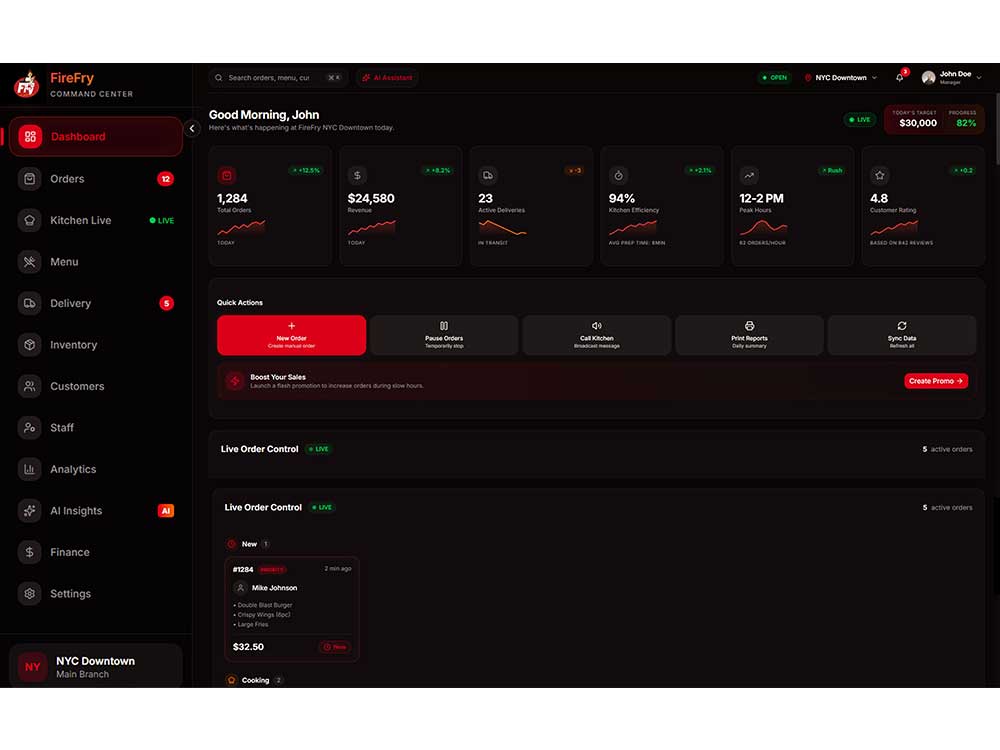Click the NY branch badge
This screenshot has height=750, width=1000.
tap(32, 666)
